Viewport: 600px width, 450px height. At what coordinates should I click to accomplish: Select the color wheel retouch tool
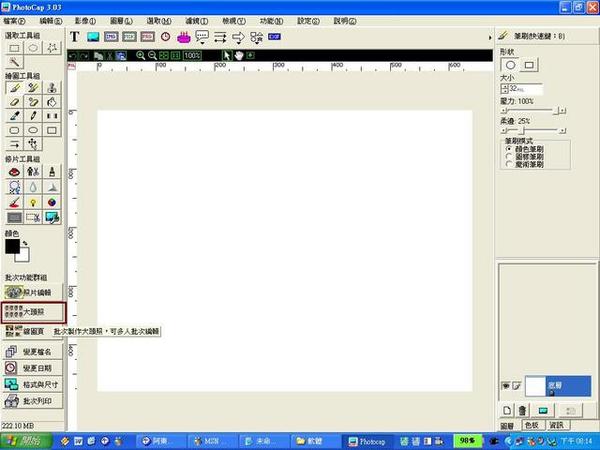tap(52, 202)
